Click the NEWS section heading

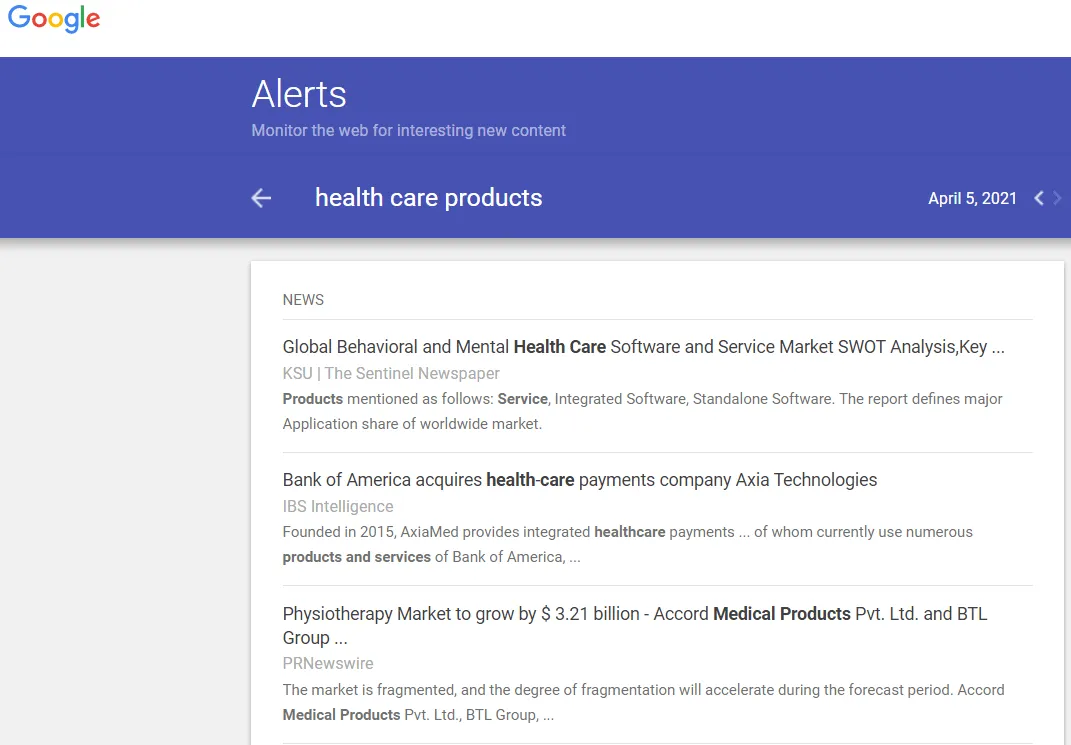click(303, 299)
